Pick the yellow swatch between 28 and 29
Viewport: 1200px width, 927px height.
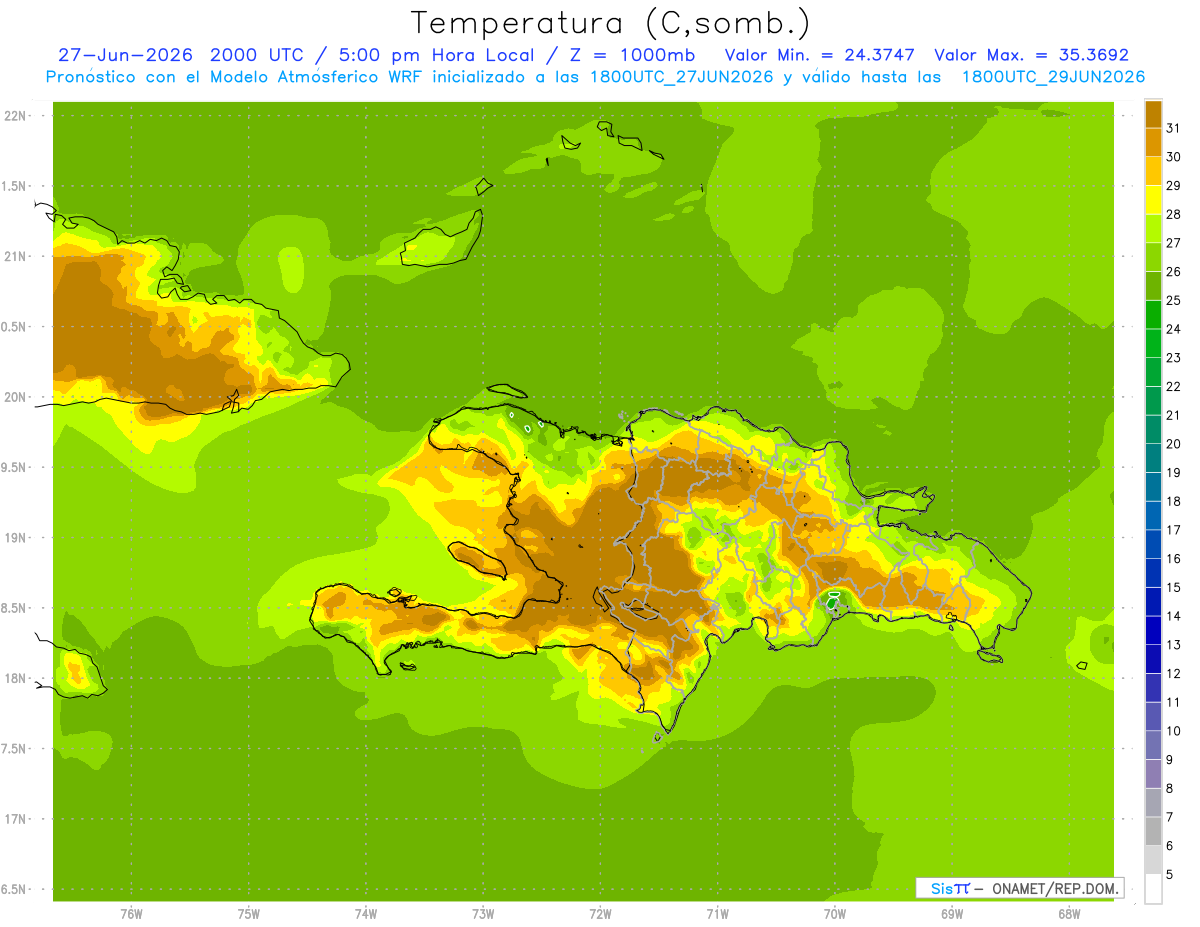pyautogui.click(x=1153, y=200)
